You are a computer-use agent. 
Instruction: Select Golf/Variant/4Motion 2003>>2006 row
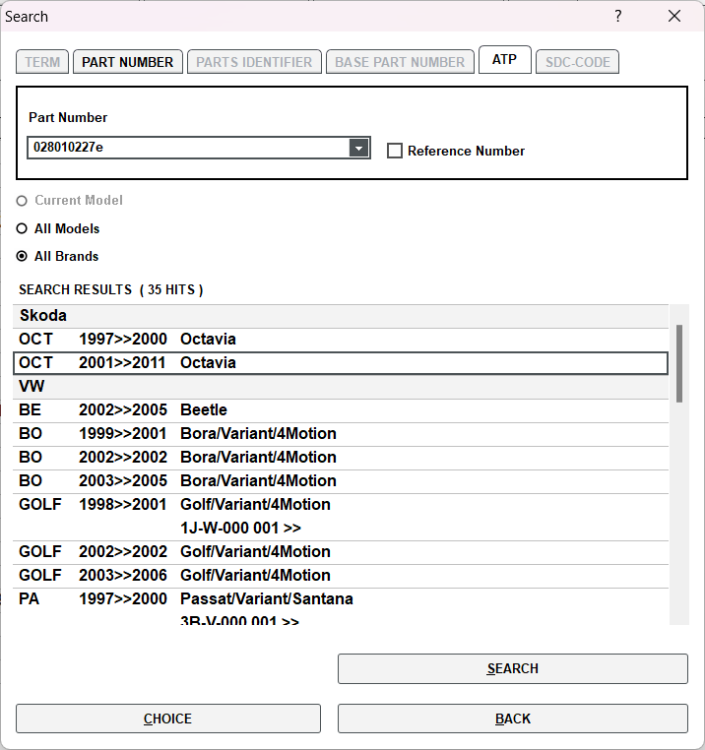coord(340,575)
